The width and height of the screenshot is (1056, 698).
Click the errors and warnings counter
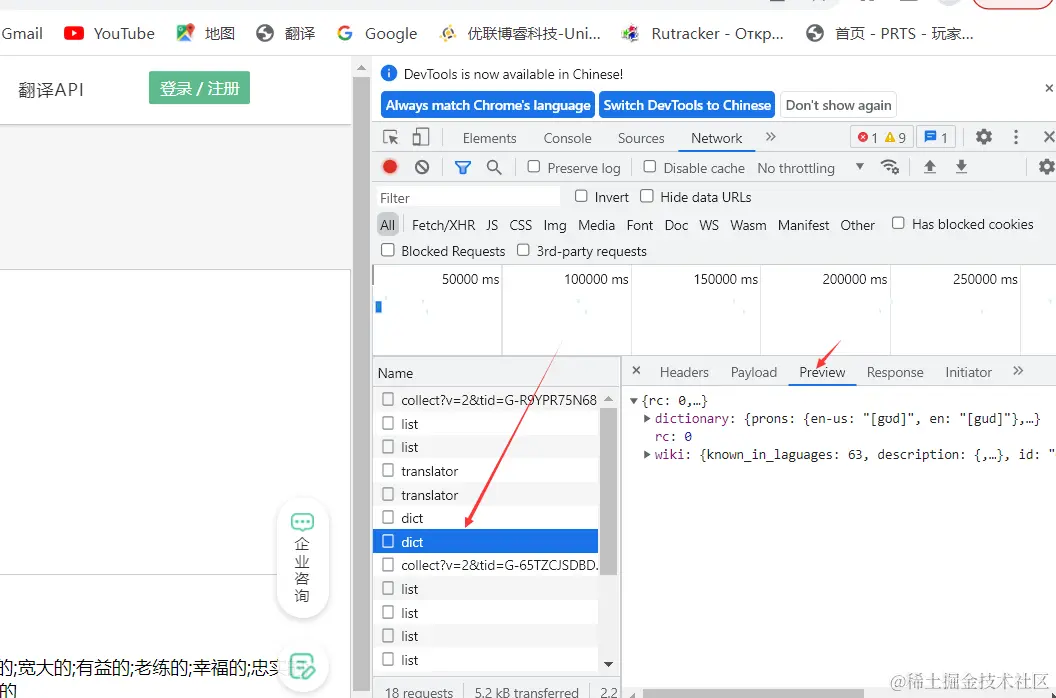882,137
